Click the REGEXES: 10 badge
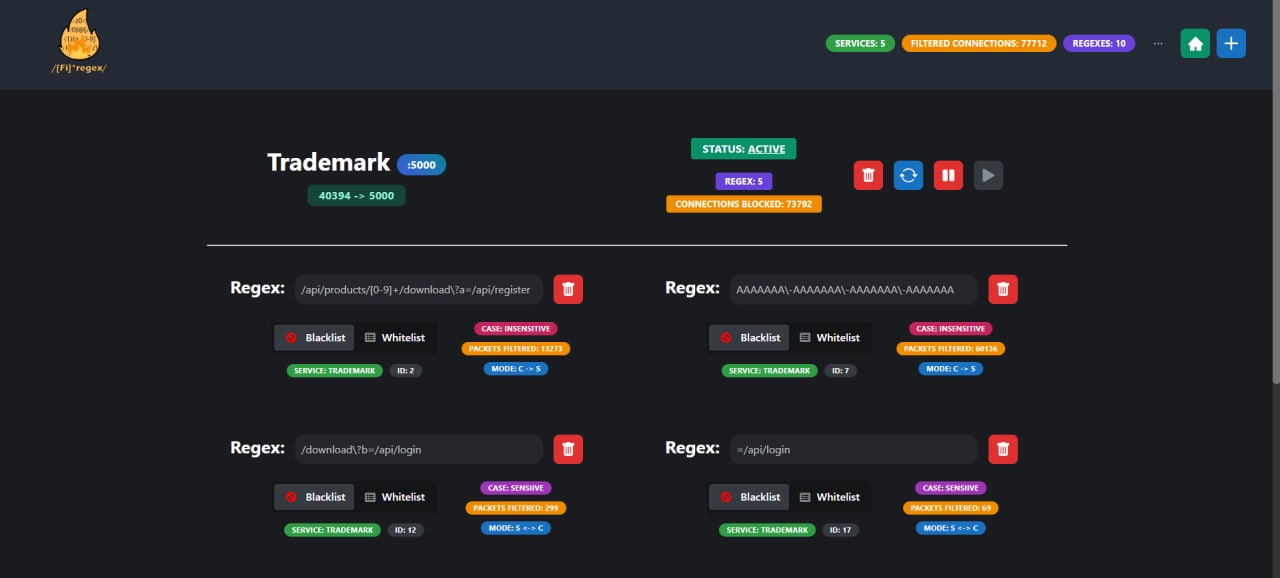 (1098, 43)
